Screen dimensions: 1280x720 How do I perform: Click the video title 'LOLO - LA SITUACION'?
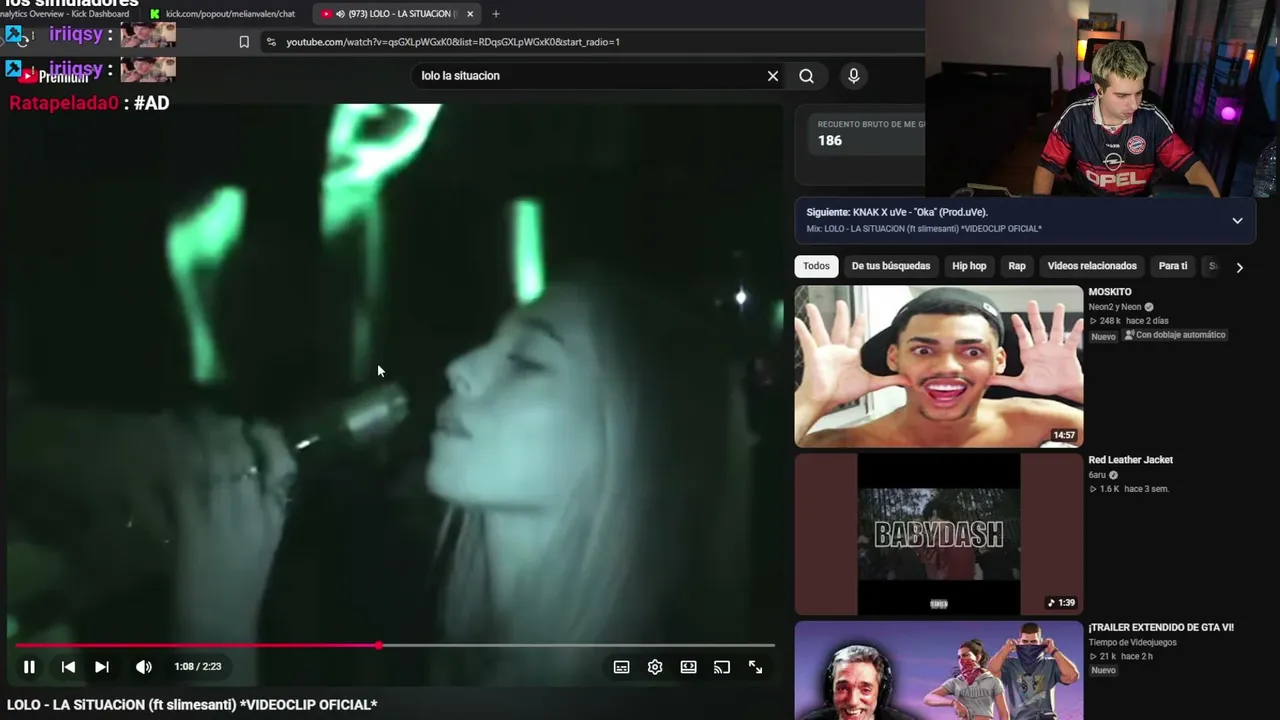pos(192,705)
